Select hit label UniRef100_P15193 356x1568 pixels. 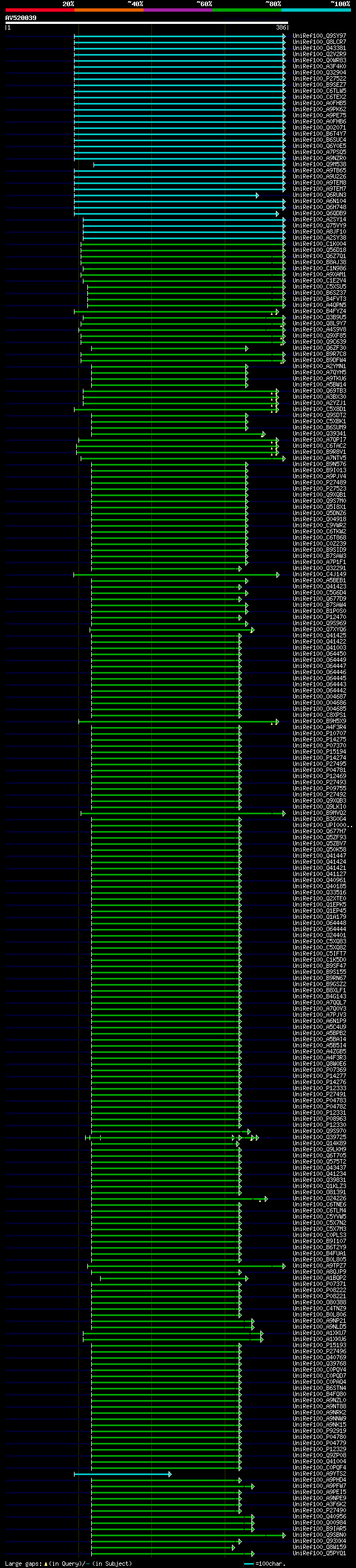[319, 1346]
